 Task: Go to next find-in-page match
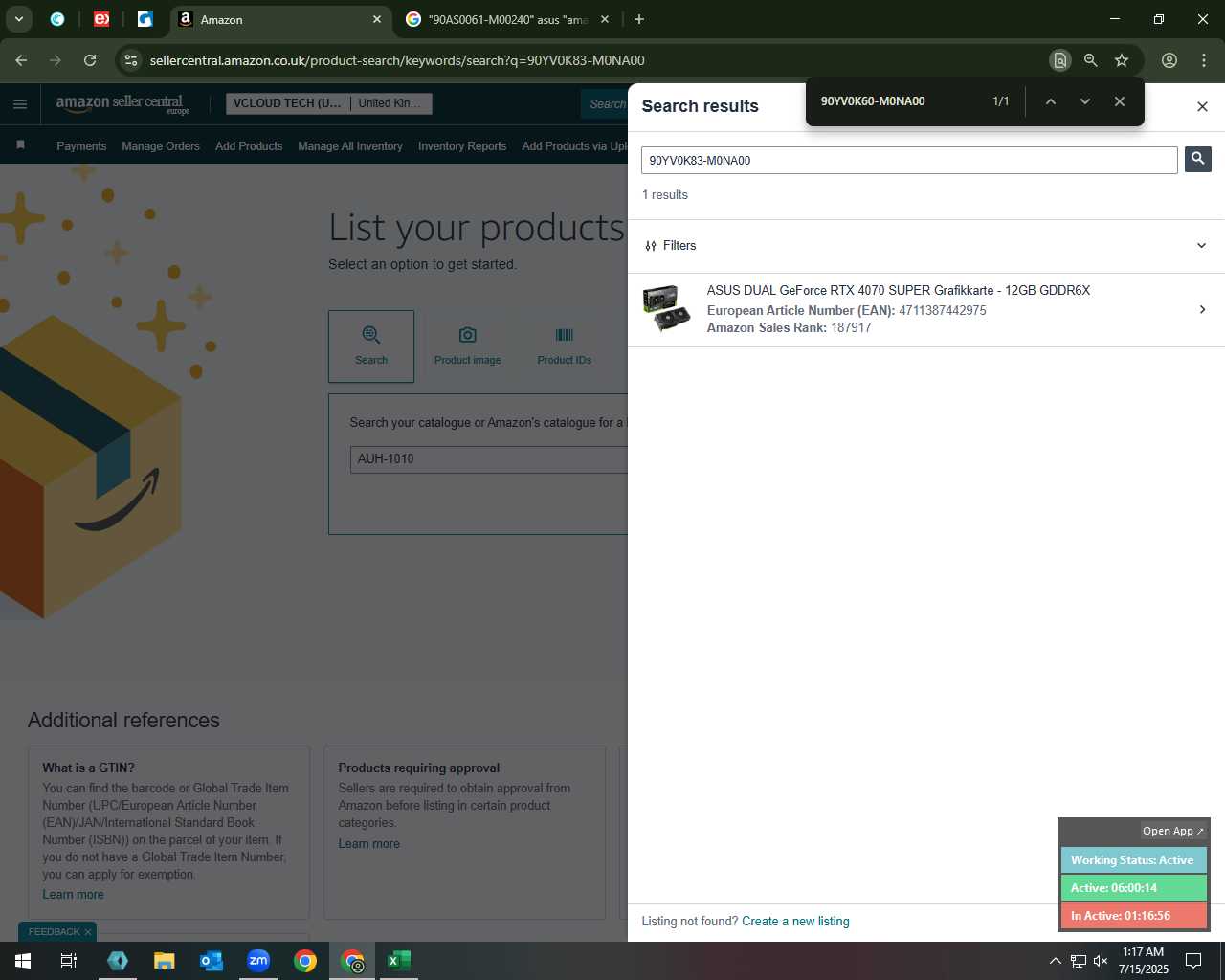coord(1084,101)
